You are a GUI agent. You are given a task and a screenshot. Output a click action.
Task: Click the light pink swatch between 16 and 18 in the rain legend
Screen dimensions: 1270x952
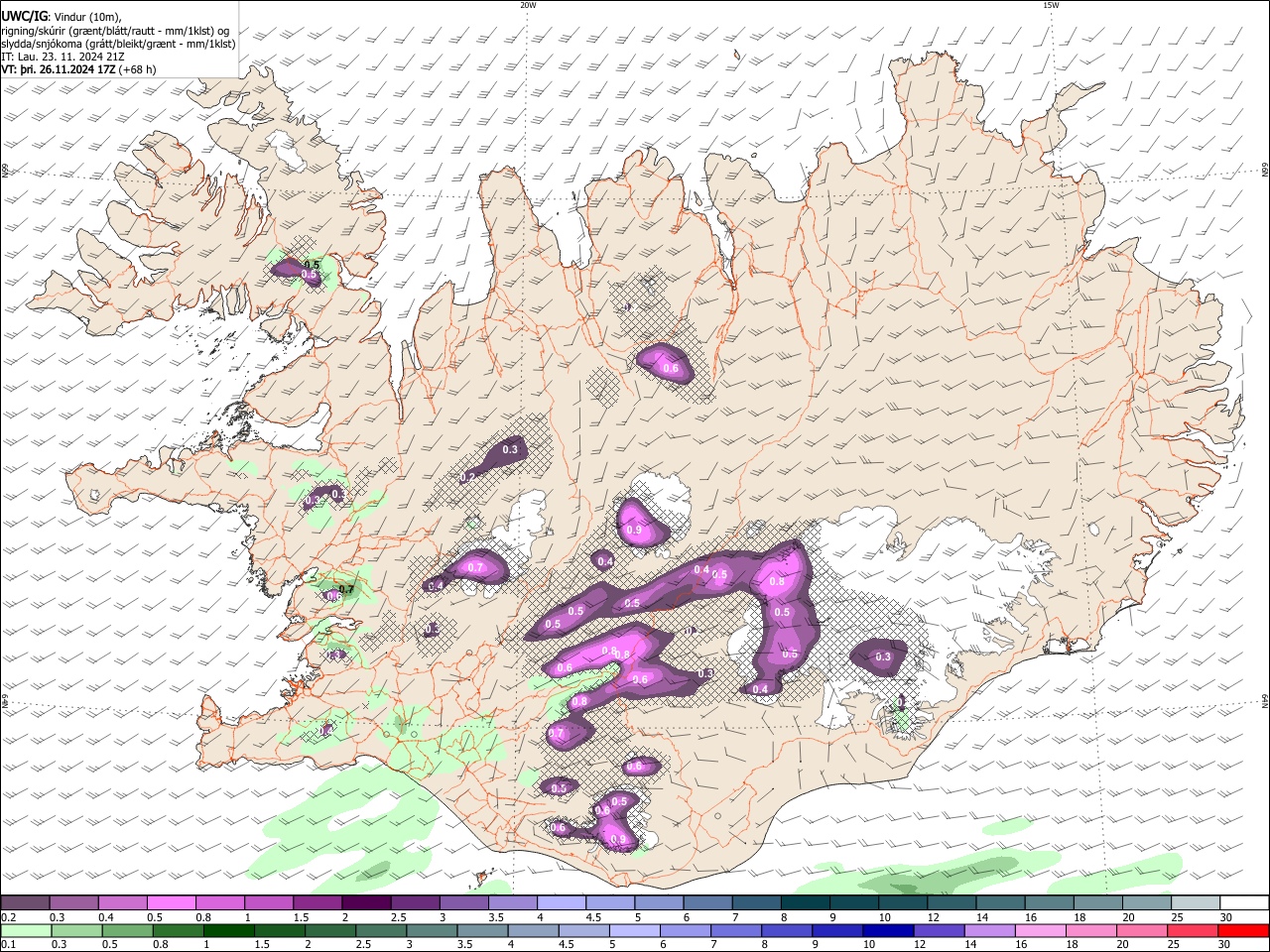(1040, 930)
